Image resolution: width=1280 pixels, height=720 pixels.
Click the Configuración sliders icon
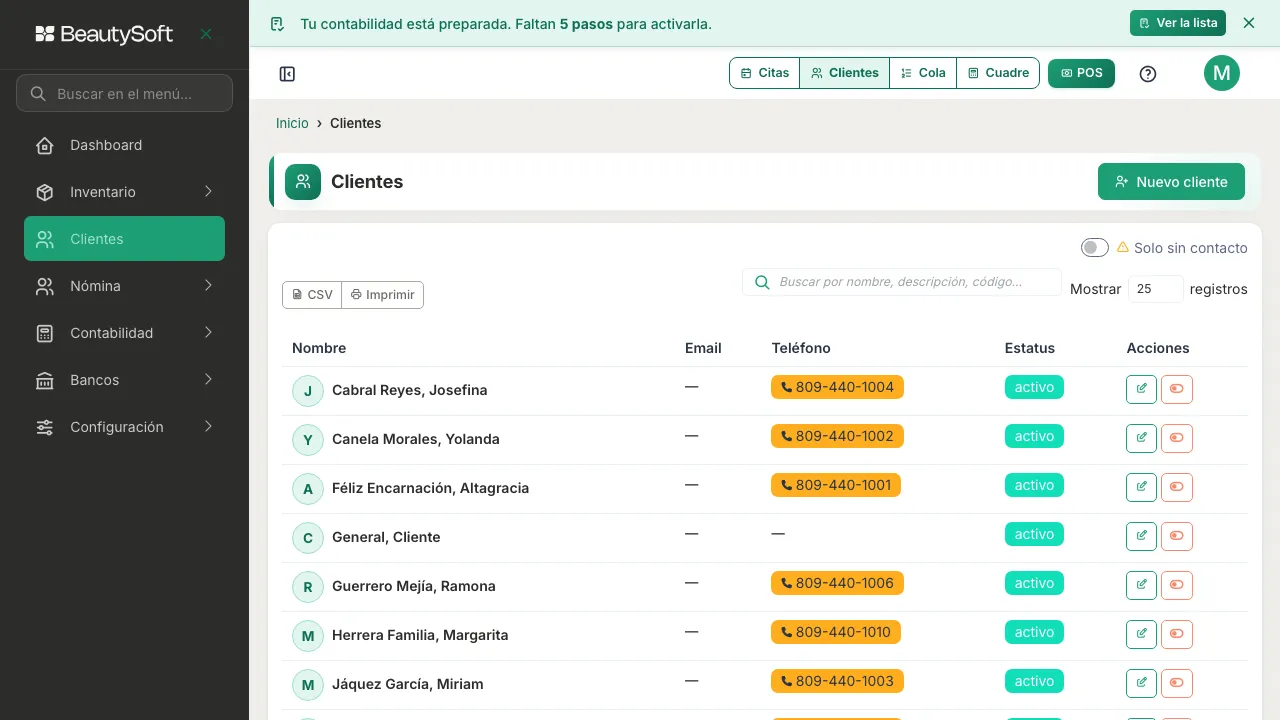[45, 427]
